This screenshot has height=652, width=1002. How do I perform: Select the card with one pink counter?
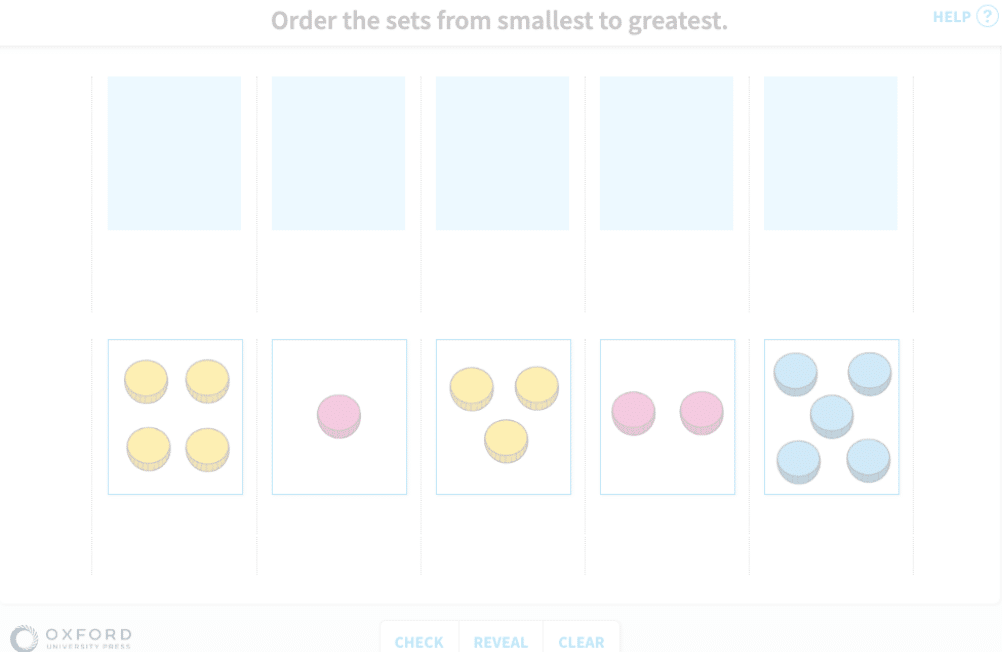(x=339, y=416)
